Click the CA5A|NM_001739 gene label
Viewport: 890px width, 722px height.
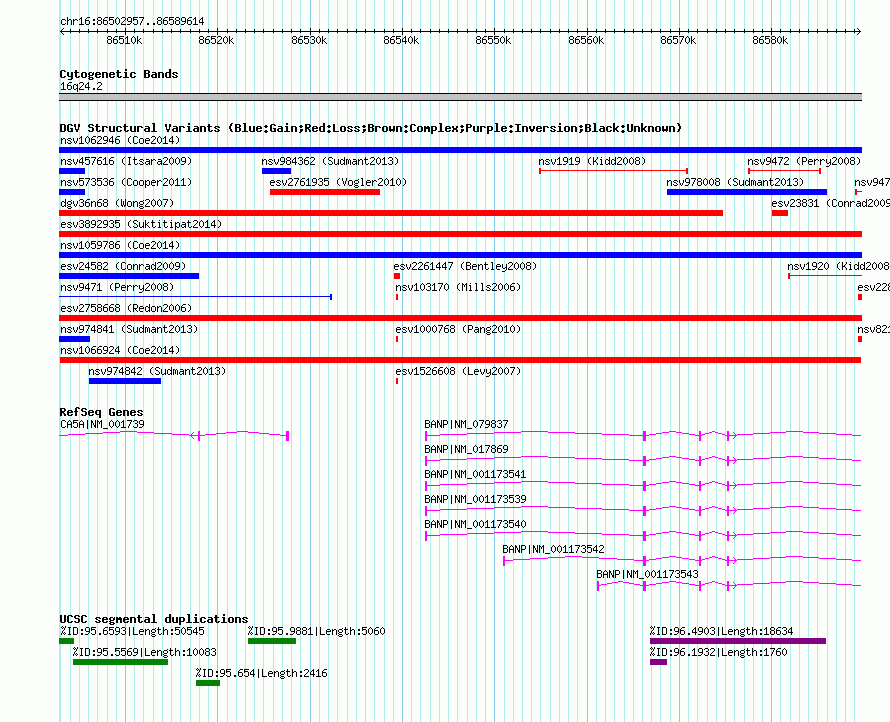pos(102,424)
